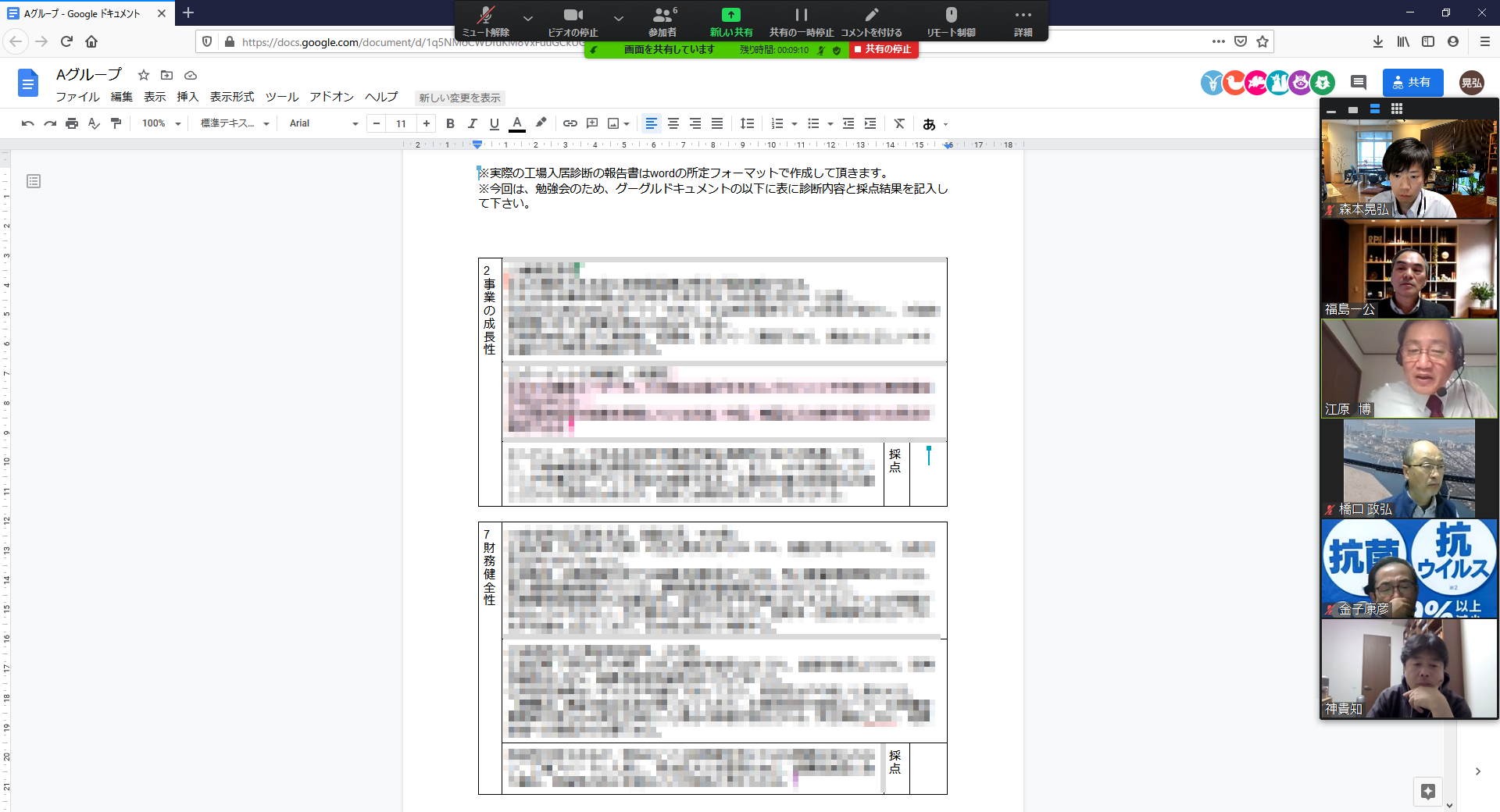Viewport: 1500px width, 812px height.
Task: Open document outline icon
Action: click(x=34, y=181)
